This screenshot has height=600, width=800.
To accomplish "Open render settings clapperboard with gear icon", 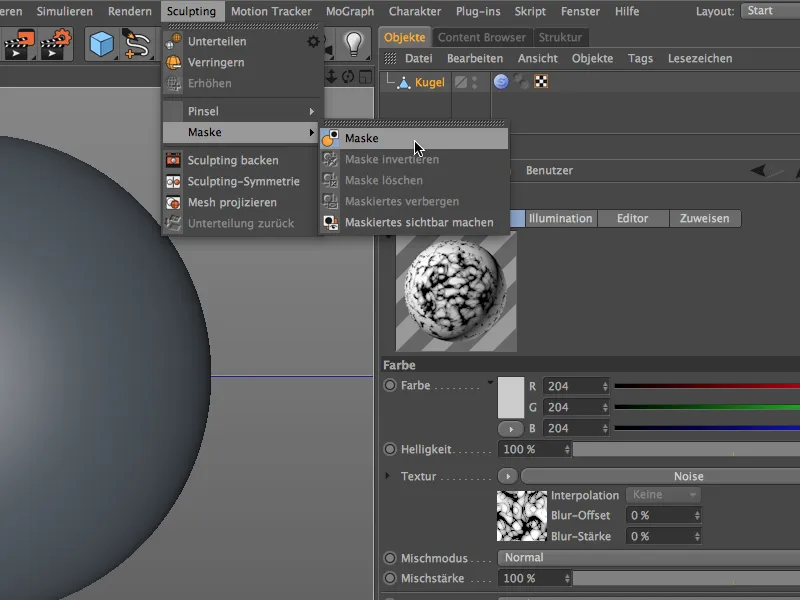I will (x=55, y=44).
